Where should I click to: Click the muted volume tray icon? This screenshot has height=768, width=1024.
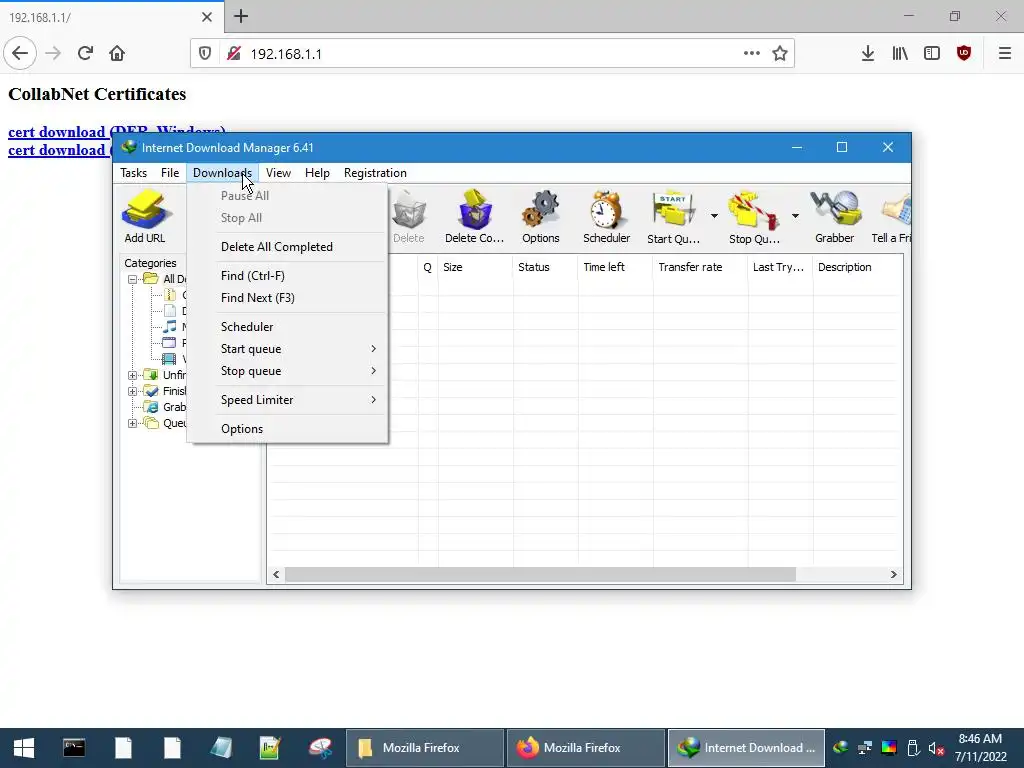point(936,748)
